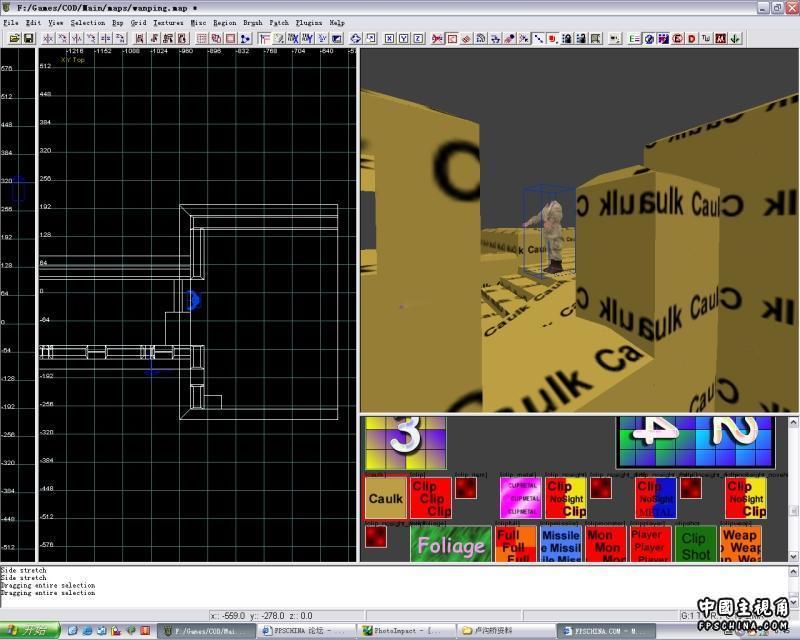
Task: Click the CSG Subtract grid icon
Action: coord(202,38)
